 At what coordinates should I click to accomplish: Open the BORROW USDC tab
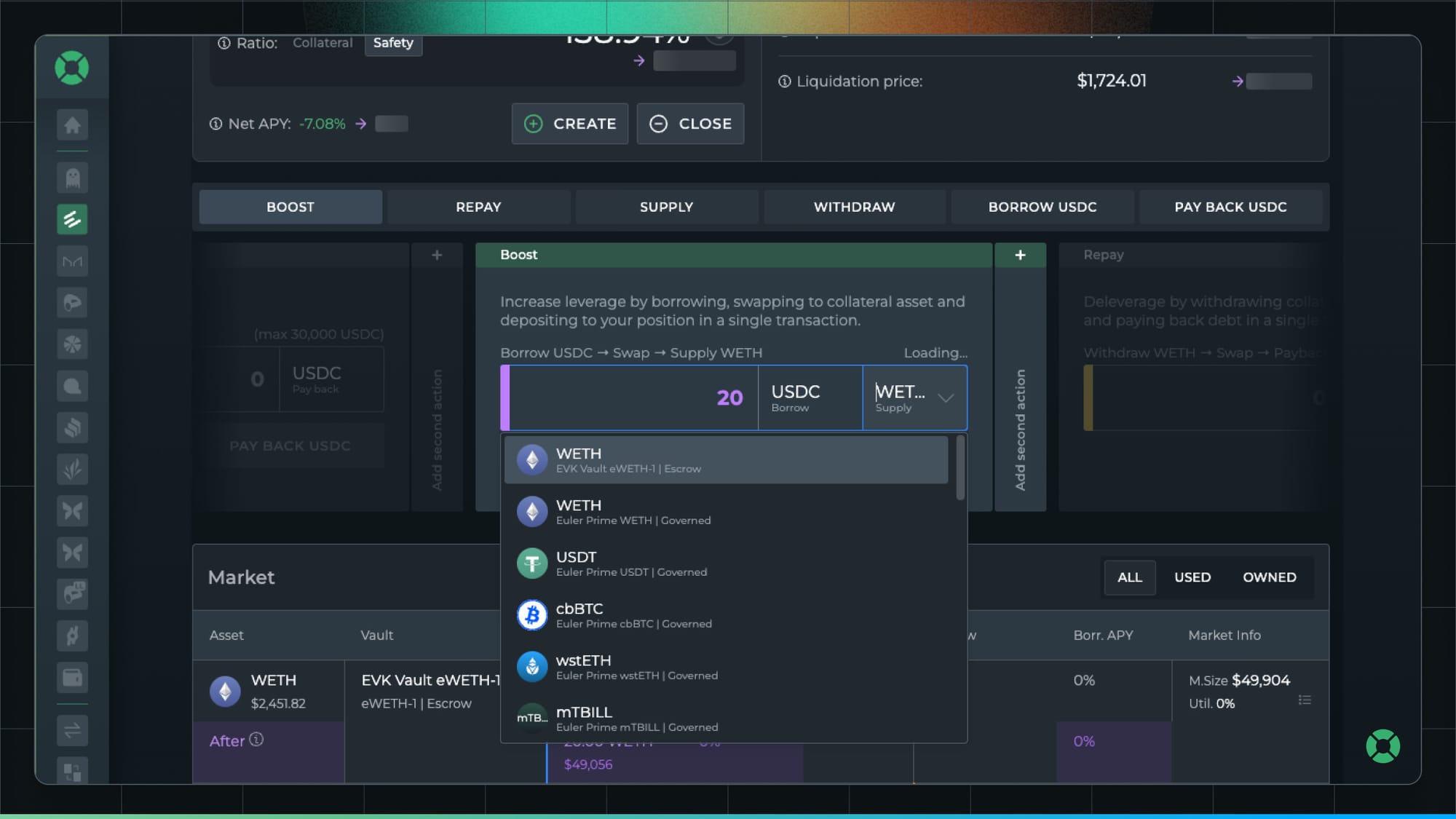1042,207
